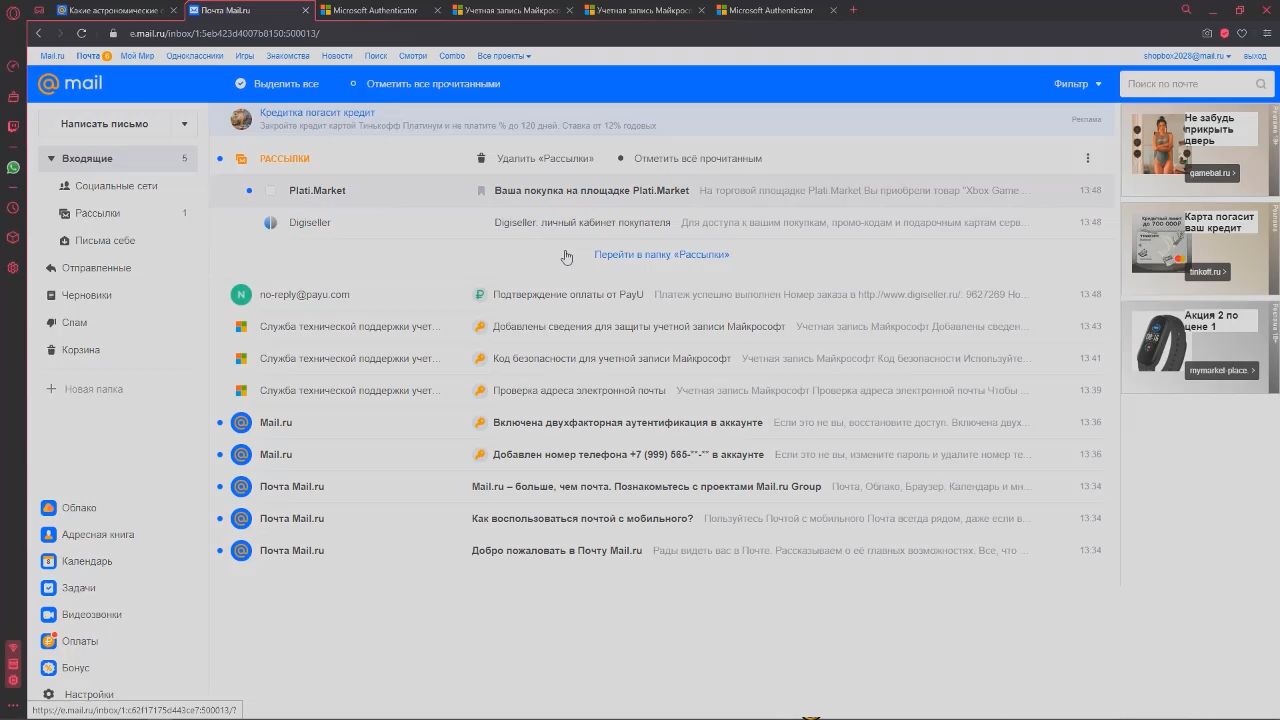The height and width of the screenshot is (720, 1280).
Task: Open the Одноклассники portal menu item
Action: click(x=195, y=56)
